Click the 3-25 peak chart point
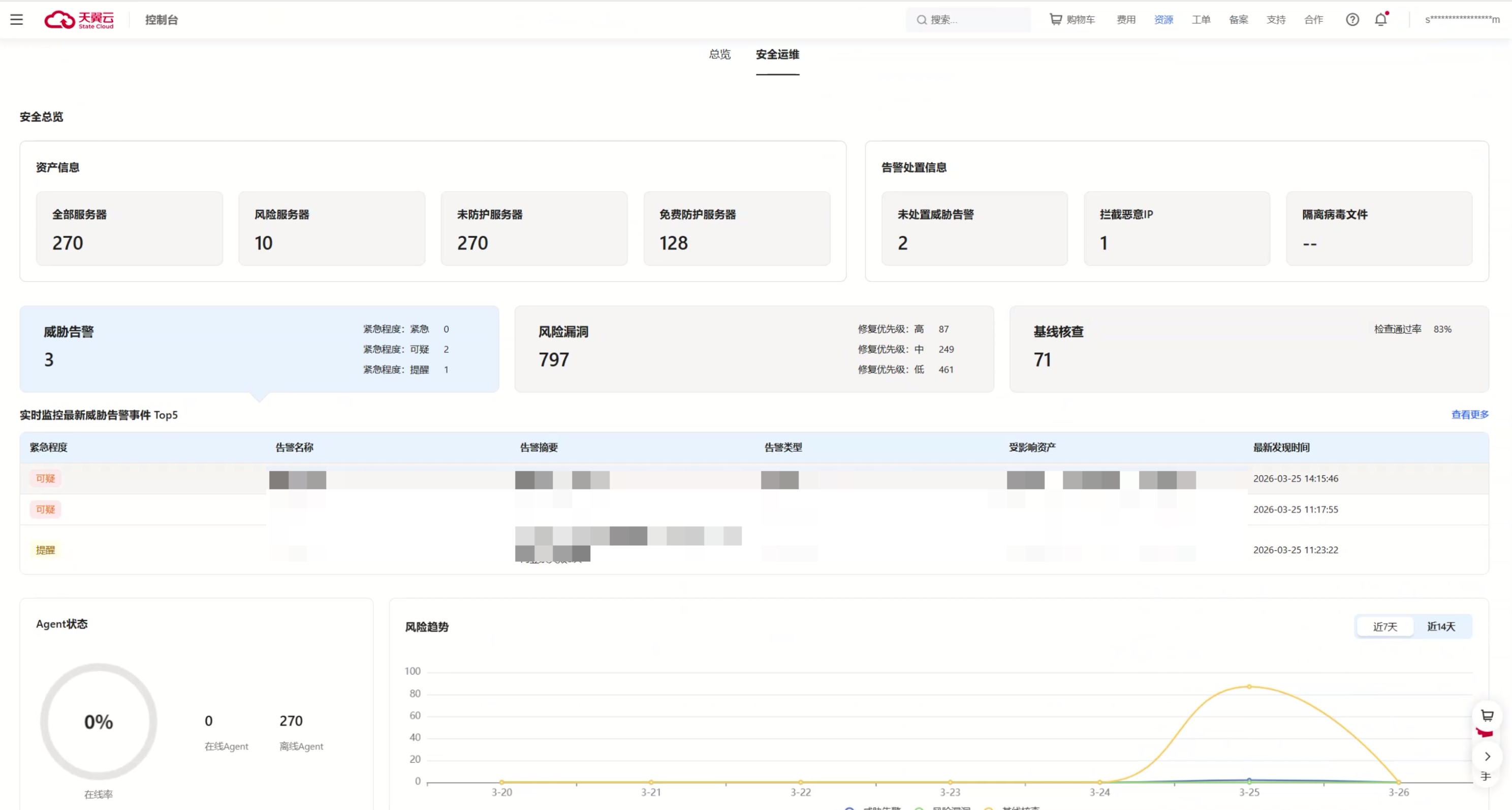1512x810 pixels. [1249, 686]
